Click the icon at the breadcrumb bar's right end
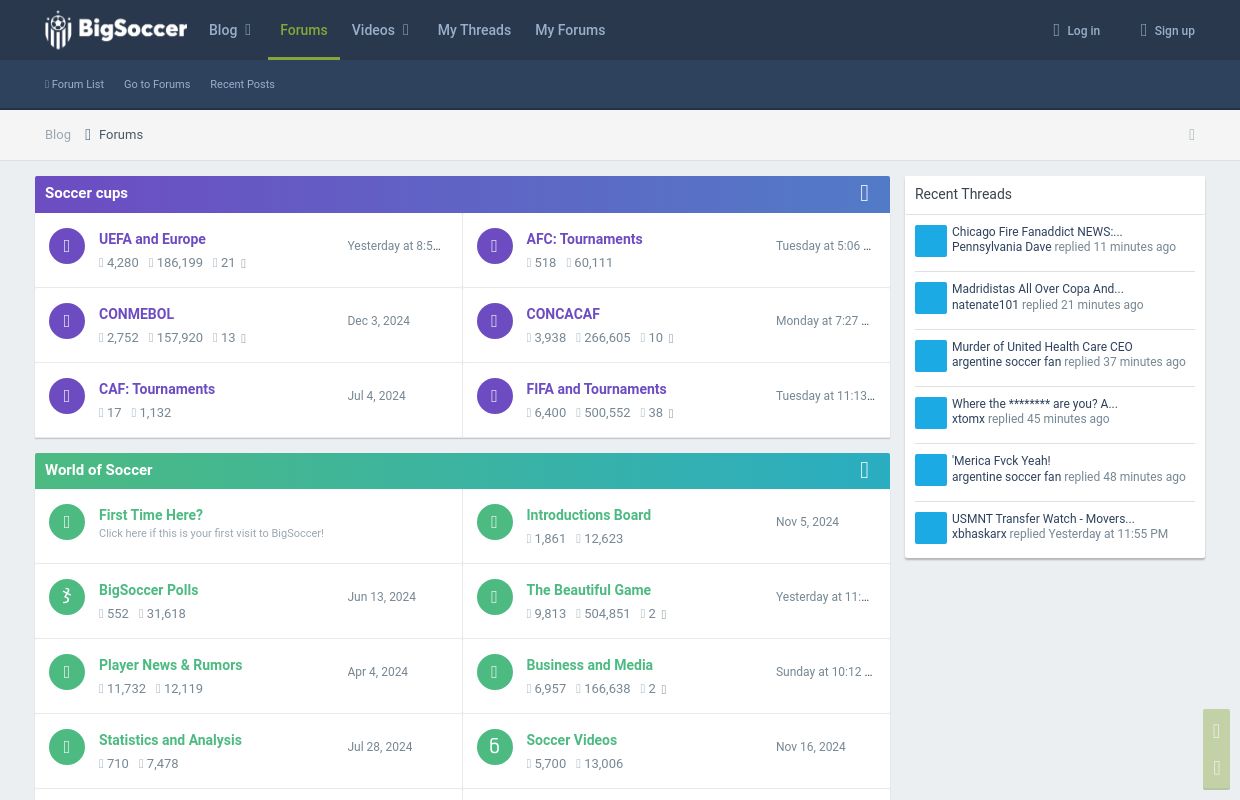The height and width of the screenshot is (800, 1240). (x=1191, y=135)
